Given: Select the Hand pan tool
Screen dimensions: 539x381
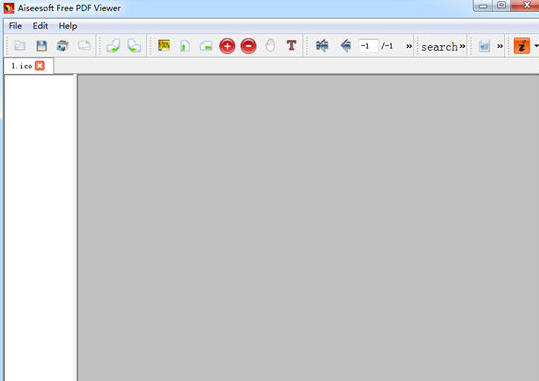Looking at the screenshot, I should coord(270,45).
